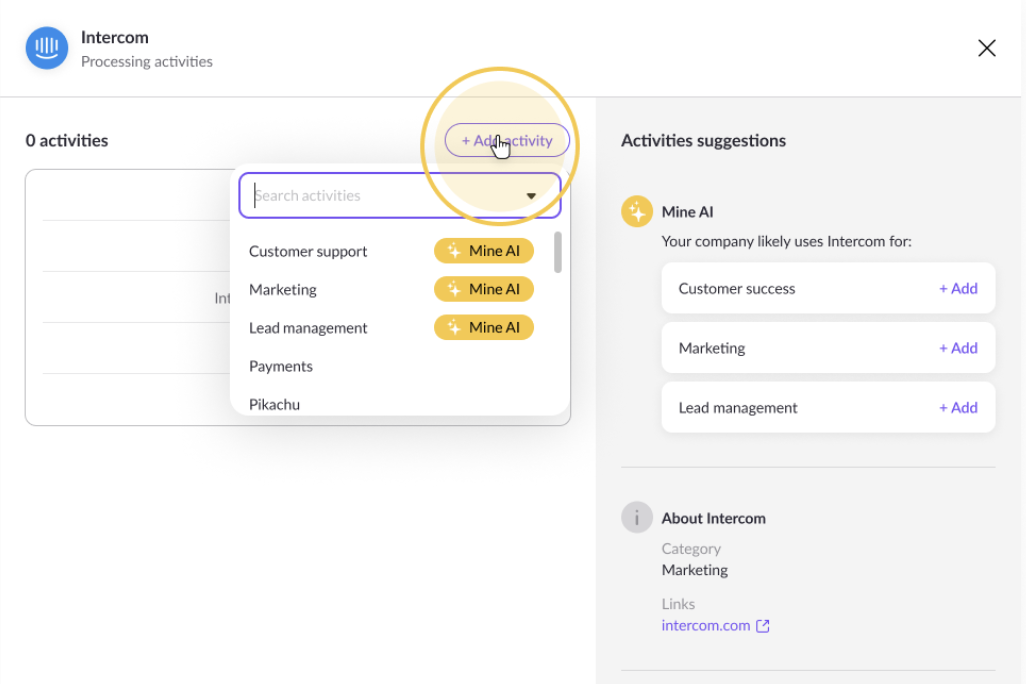Click the Add activity button
The width and height of the screenshot is (1026, 684).
(x=507, y=140)
